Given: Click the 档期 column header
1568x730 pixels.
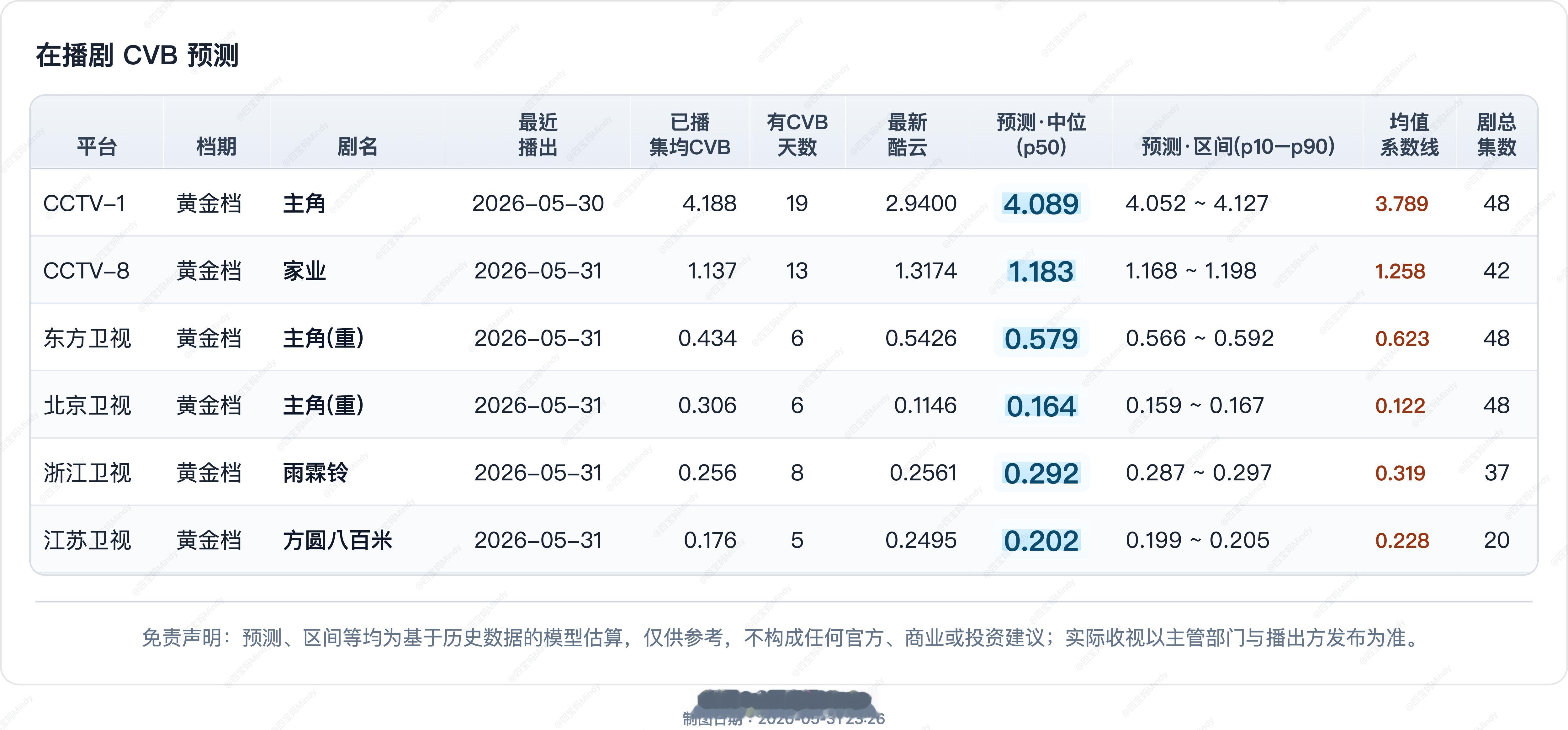Looking at the screenshot, I should [x=216, y=147].
